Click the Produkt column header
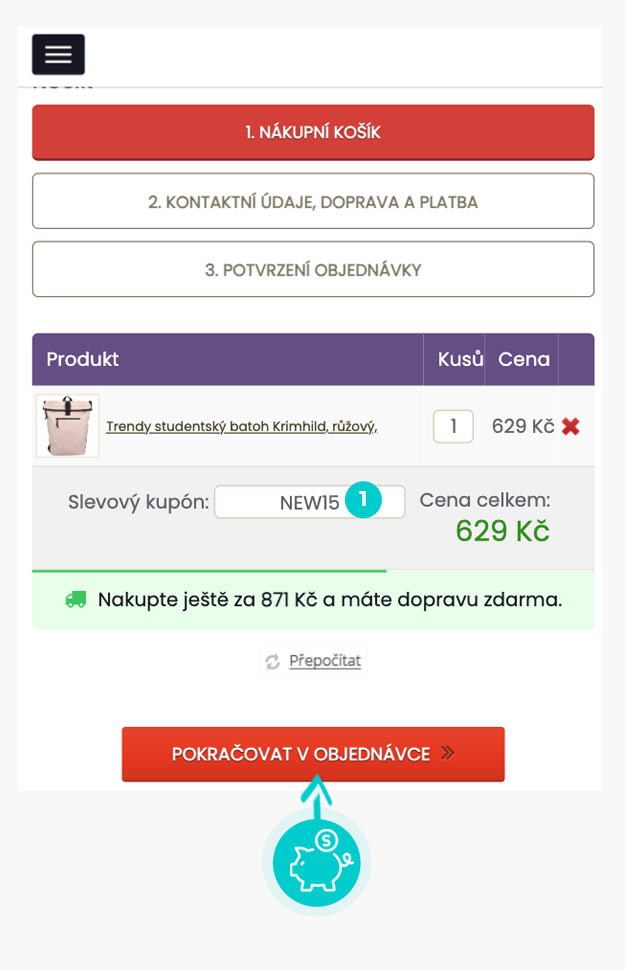625x970 pixels. [x=83, y=359]
